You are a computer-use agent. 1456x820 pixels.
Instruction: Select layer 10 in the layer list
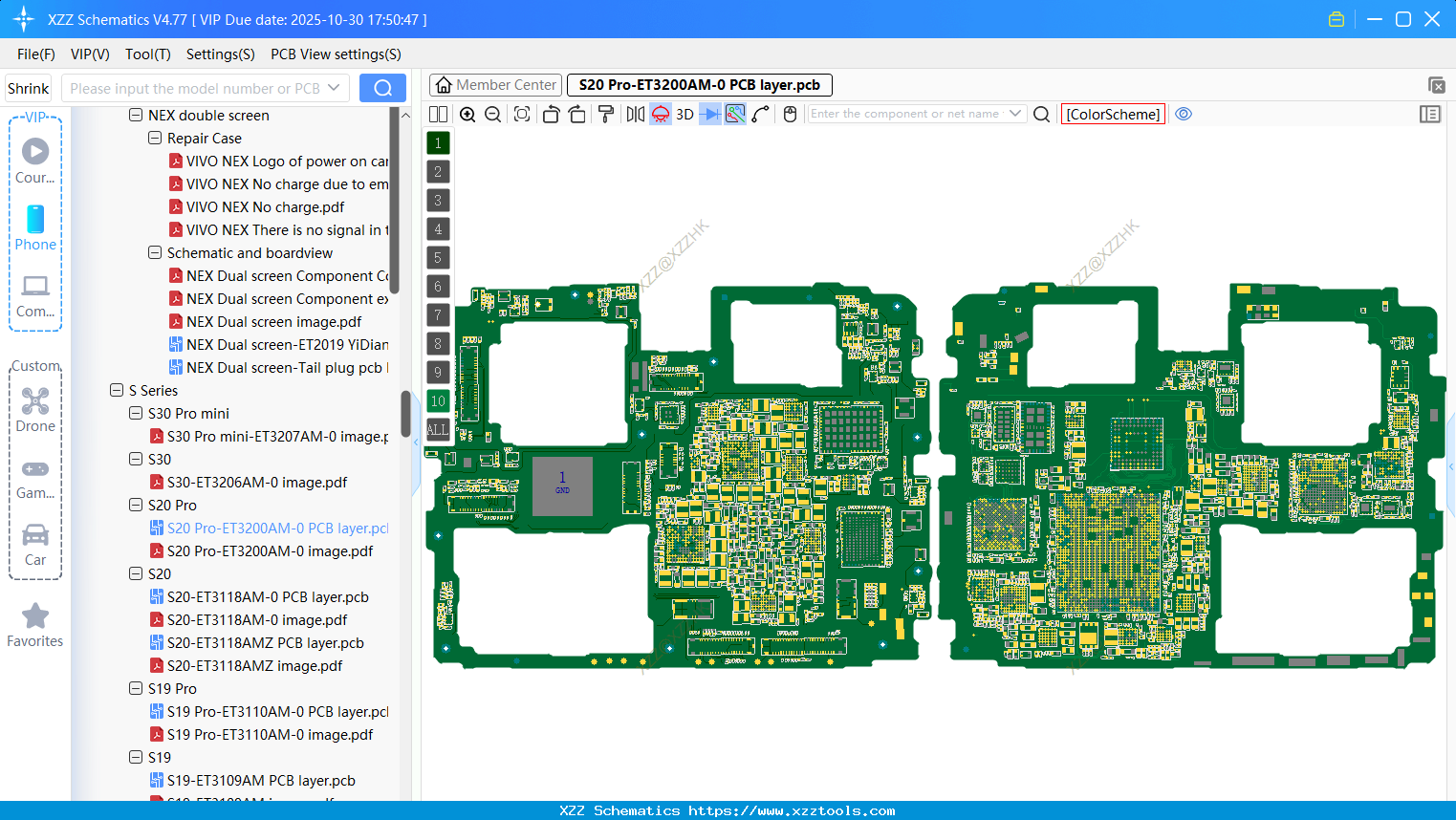(x=438, y=400)
